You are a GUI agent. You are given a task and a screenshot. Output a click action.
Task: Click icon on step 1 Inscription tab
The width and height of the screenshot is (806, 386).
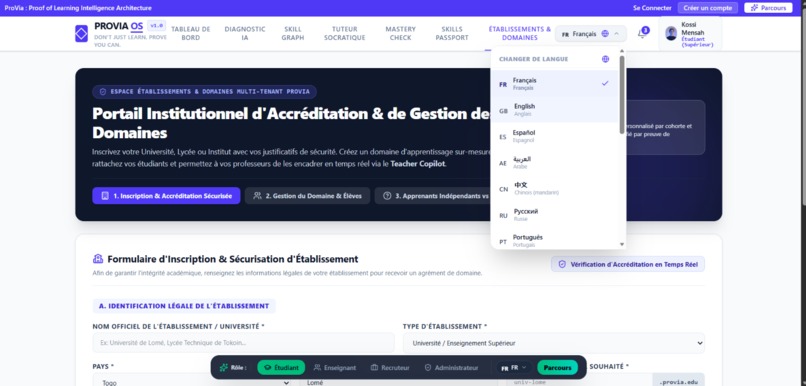click(105, 196)
